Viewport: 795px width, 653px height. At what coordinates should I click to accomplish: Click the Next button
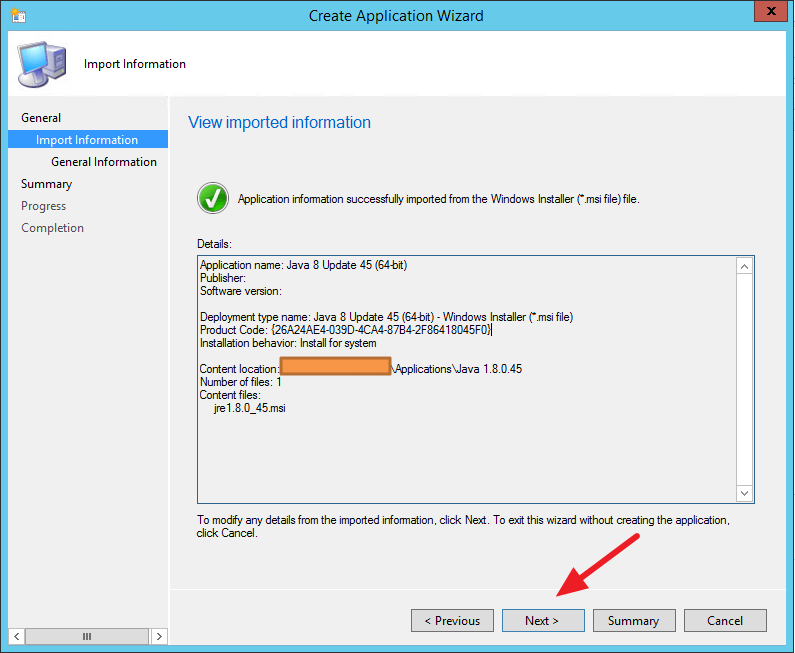543,621
